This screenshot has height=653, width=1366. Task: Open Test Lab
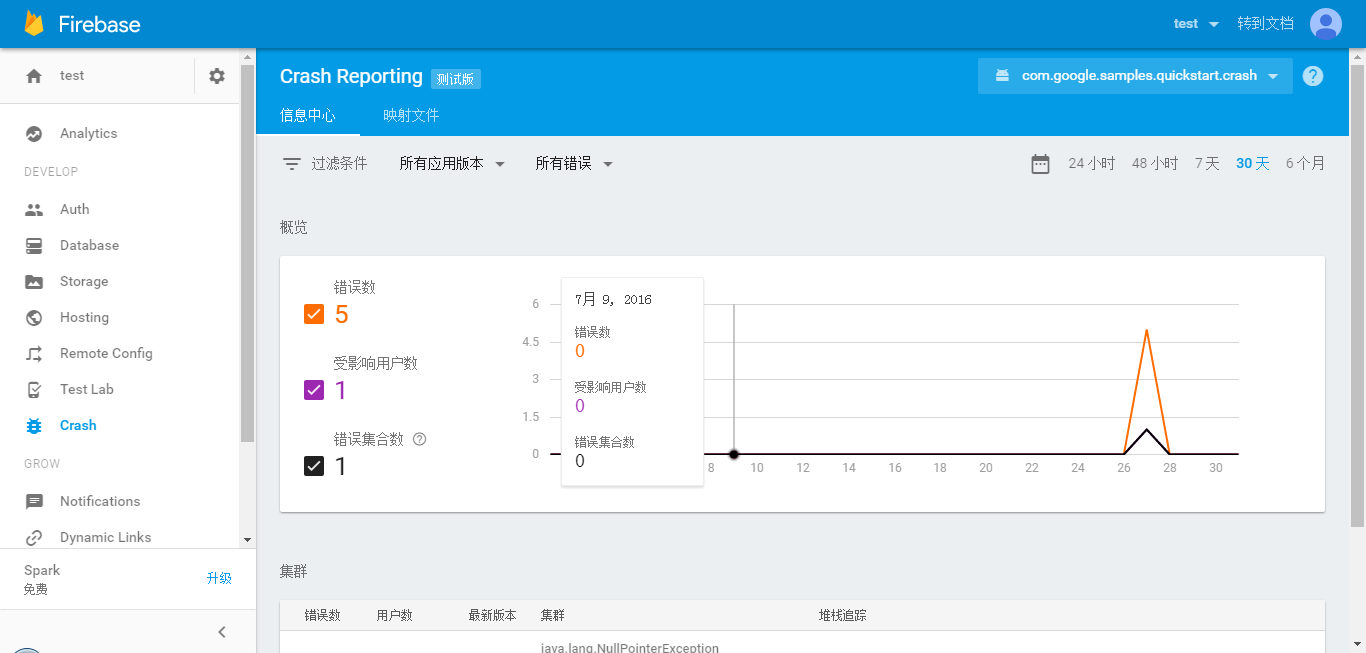coord(85,389)
